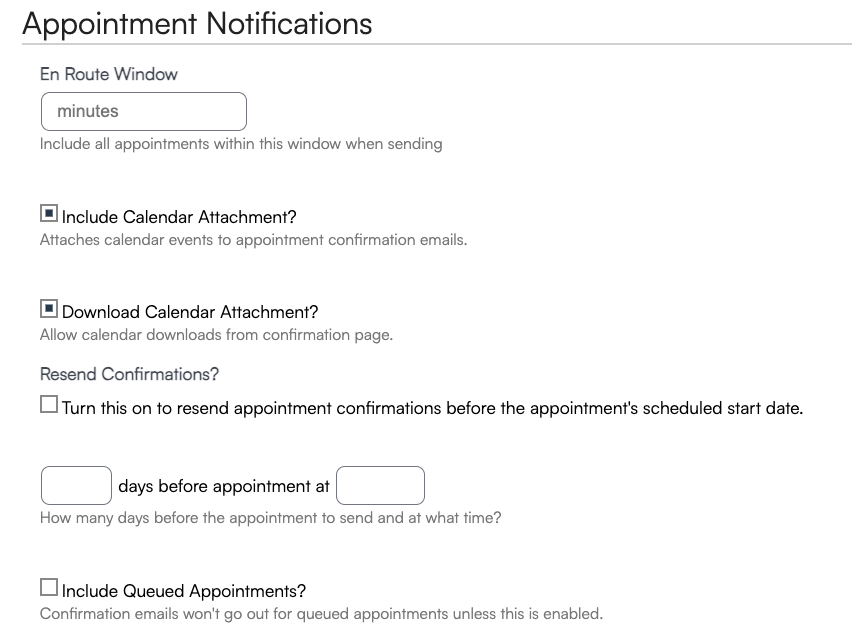The width and height of the screenshot is (852, 633).
Task: Click the 'En Route Window' field label
Action: (x=109, y=74)
